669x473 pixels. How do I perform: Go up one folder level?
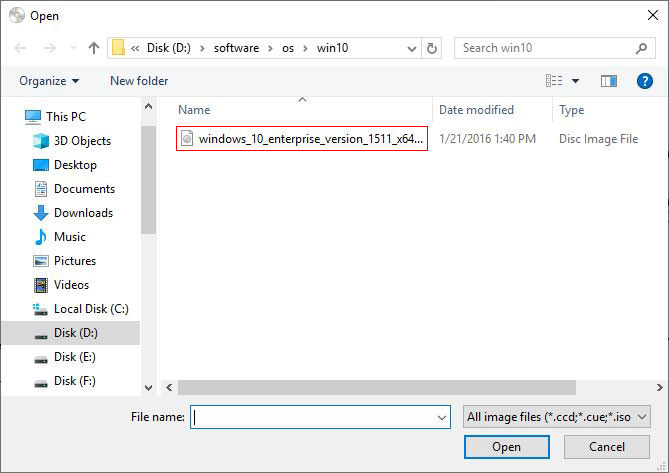(94, 48)
